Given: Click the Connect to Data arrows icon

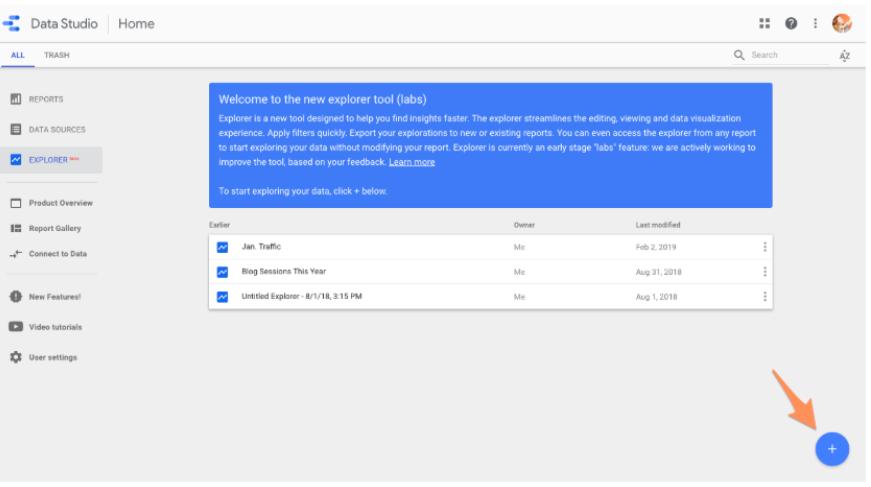Looking at the screenshot, I should click(16, 254).
